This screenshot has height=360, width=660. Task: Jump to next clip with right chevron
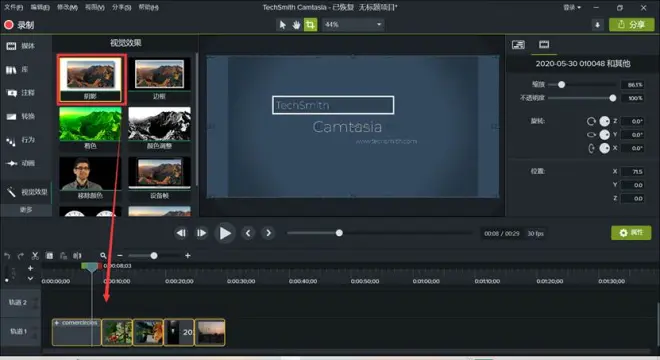tap(268, 233)
